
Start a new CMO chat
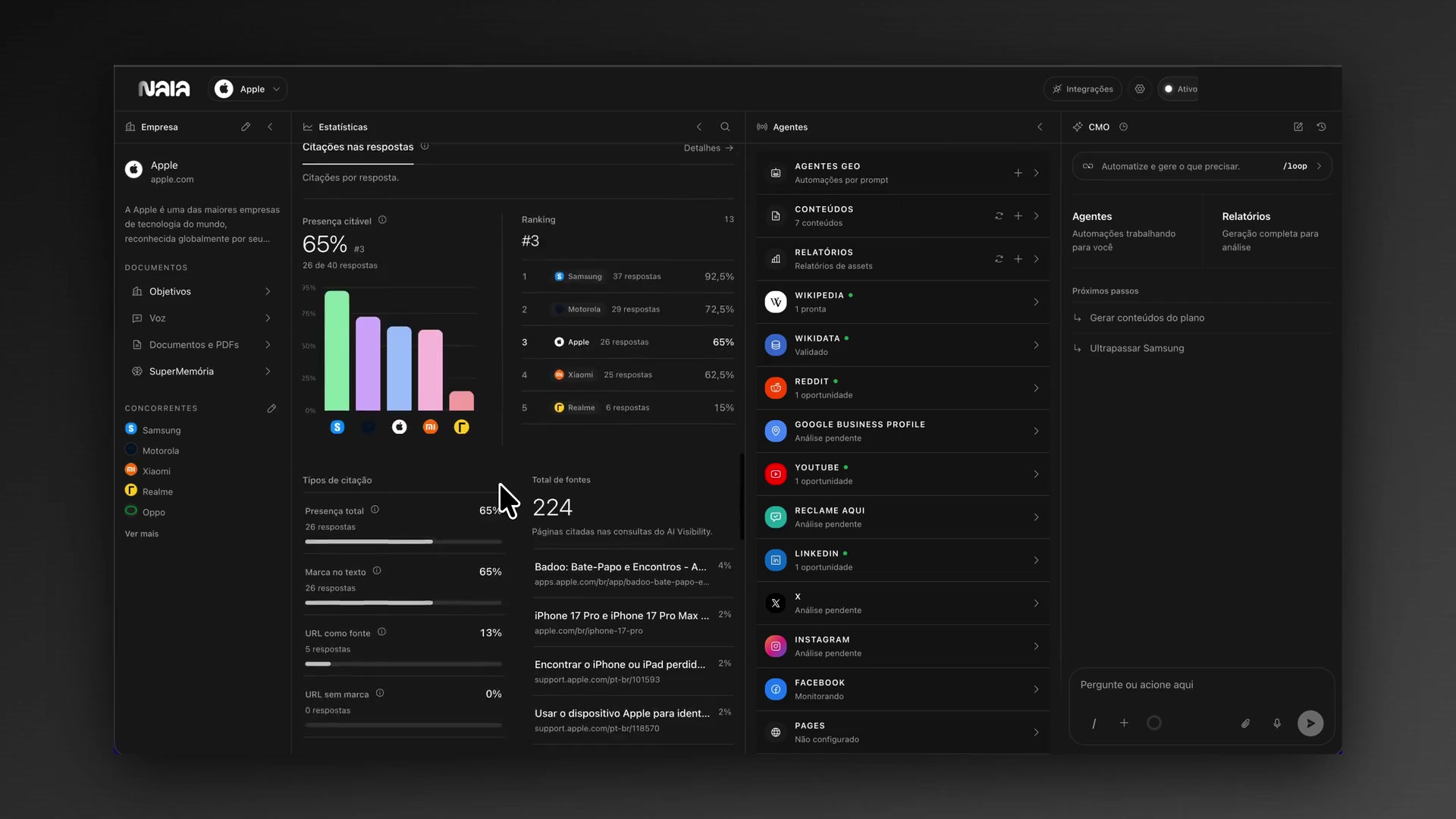[x=1298, y=127]
